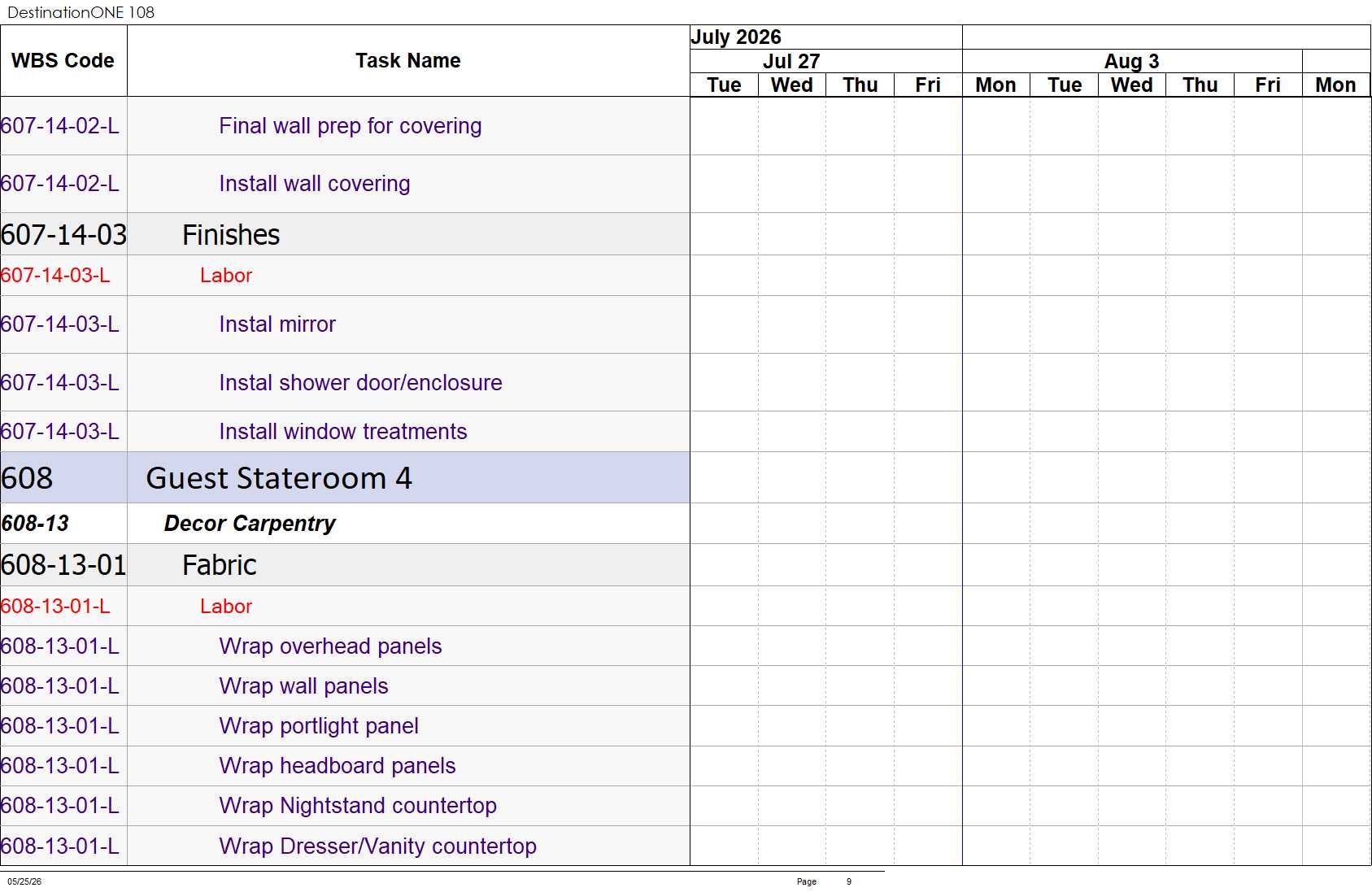Click the Tue column under Jul 27
The width and height of the screenshot is (1372, 892).
(724, 85)
